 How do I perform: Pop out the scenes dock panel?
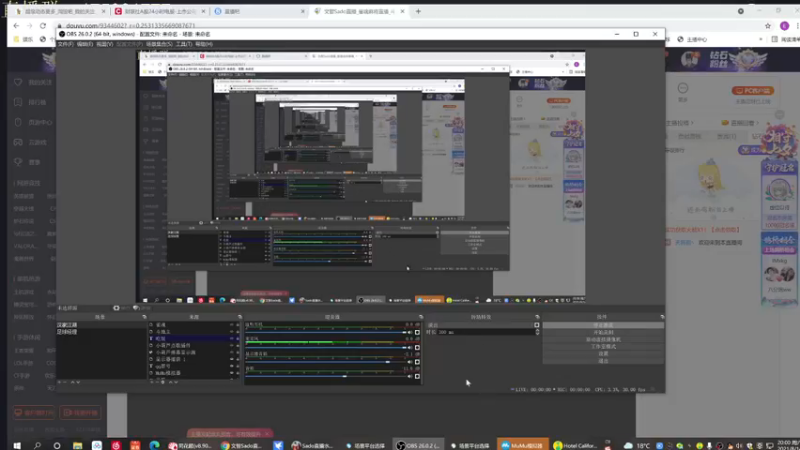pos(144,317)
